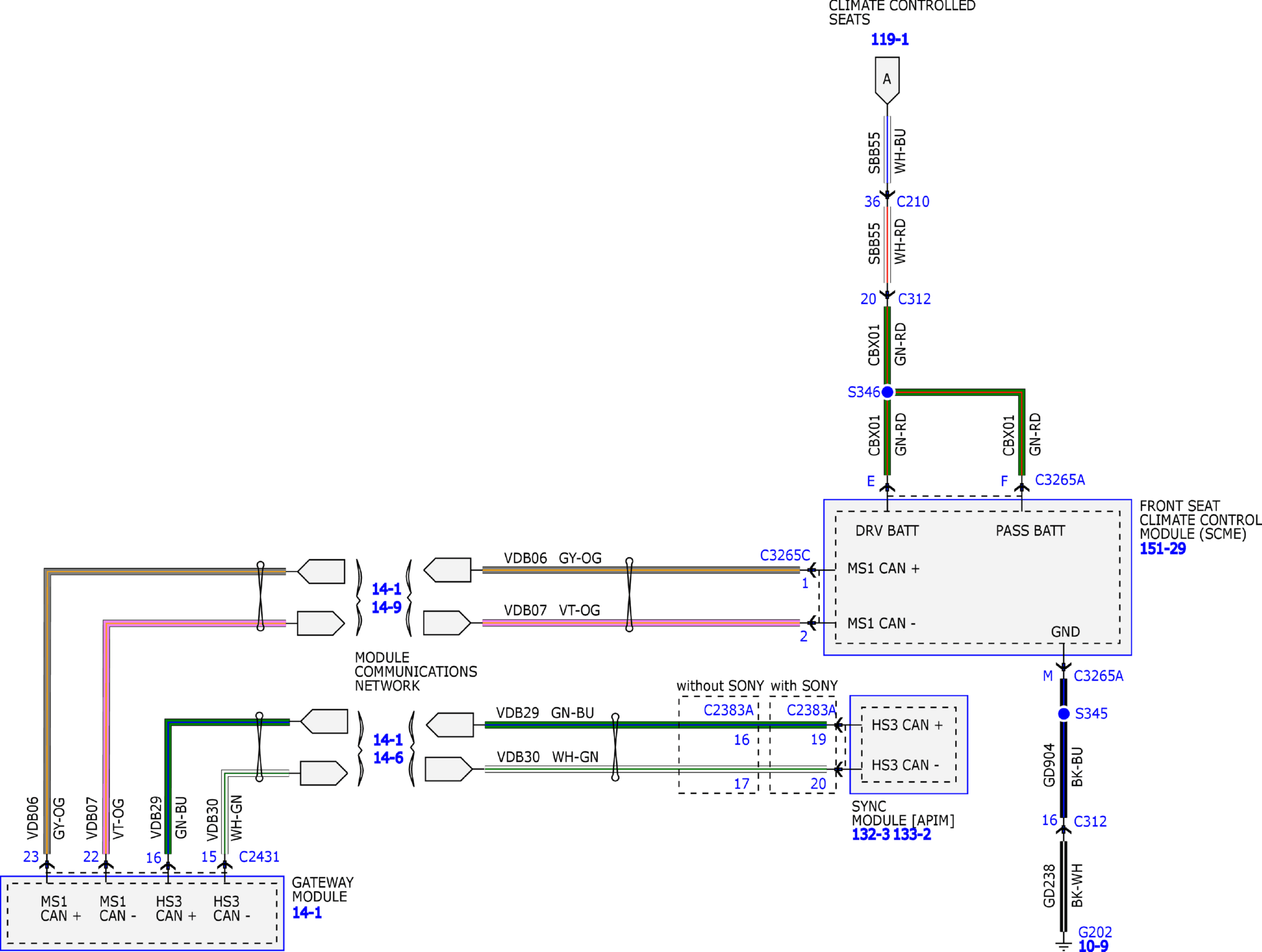Open the Gateway Module 14-1 reference

[x=307, y=913]
